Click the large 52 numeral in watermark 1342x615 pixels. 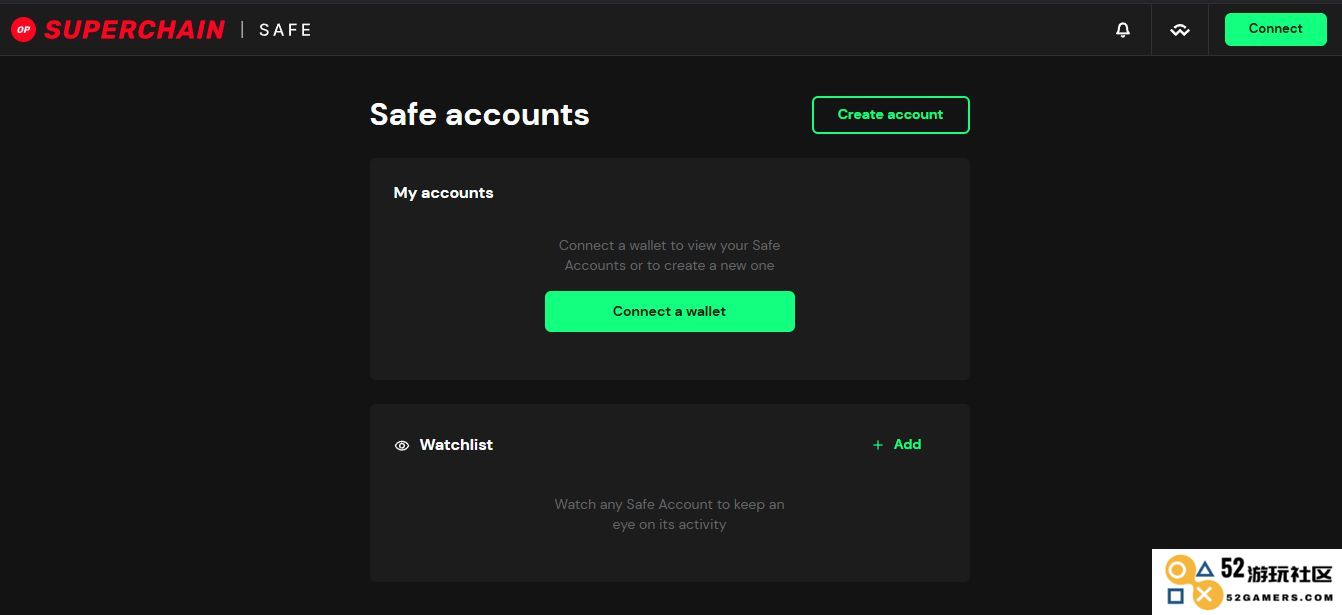(x=1233, y=569)
